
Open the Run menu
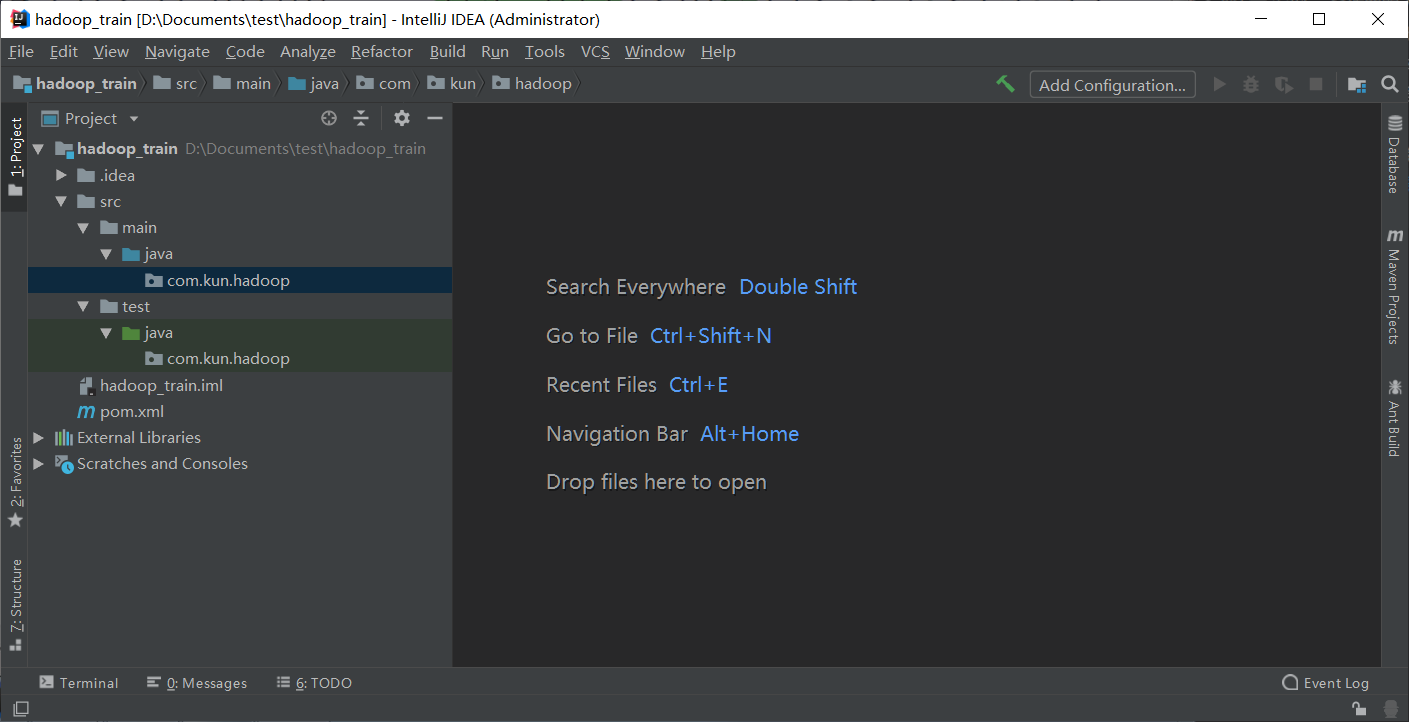(x=495, y=52)
